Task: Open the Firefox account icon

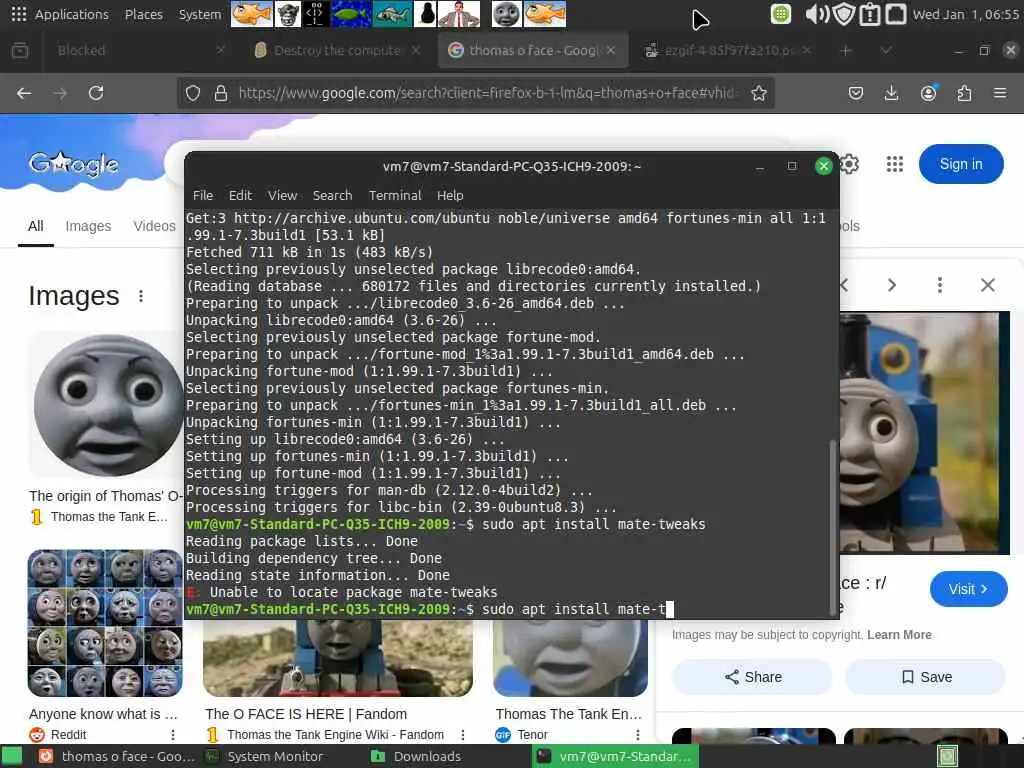Action: pyautogui.click(x=928, y=93)
